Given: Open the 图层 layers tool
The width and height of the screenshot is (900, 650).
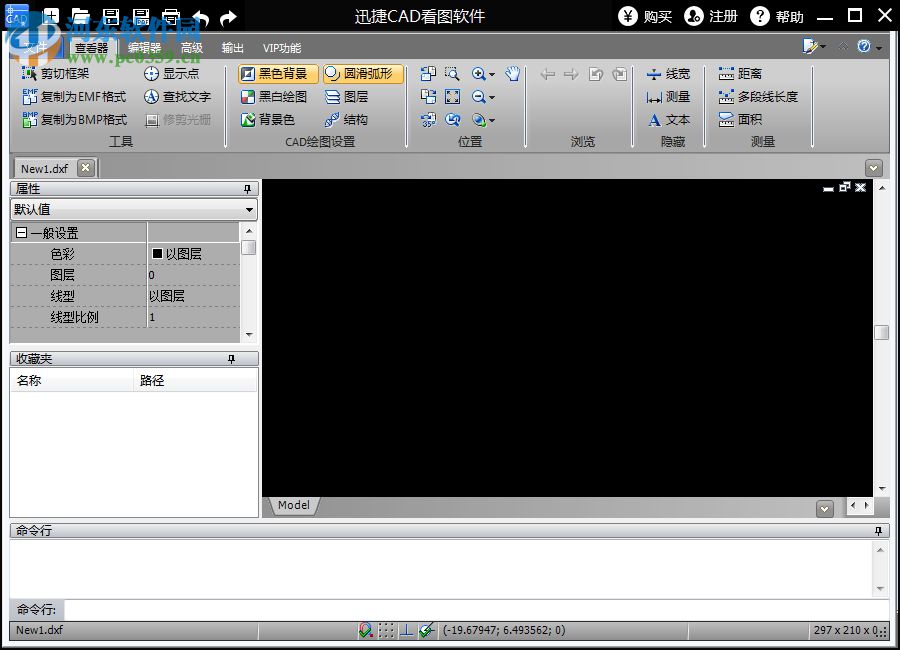Looking at the screenshot, I should click(x=347, y=97).
